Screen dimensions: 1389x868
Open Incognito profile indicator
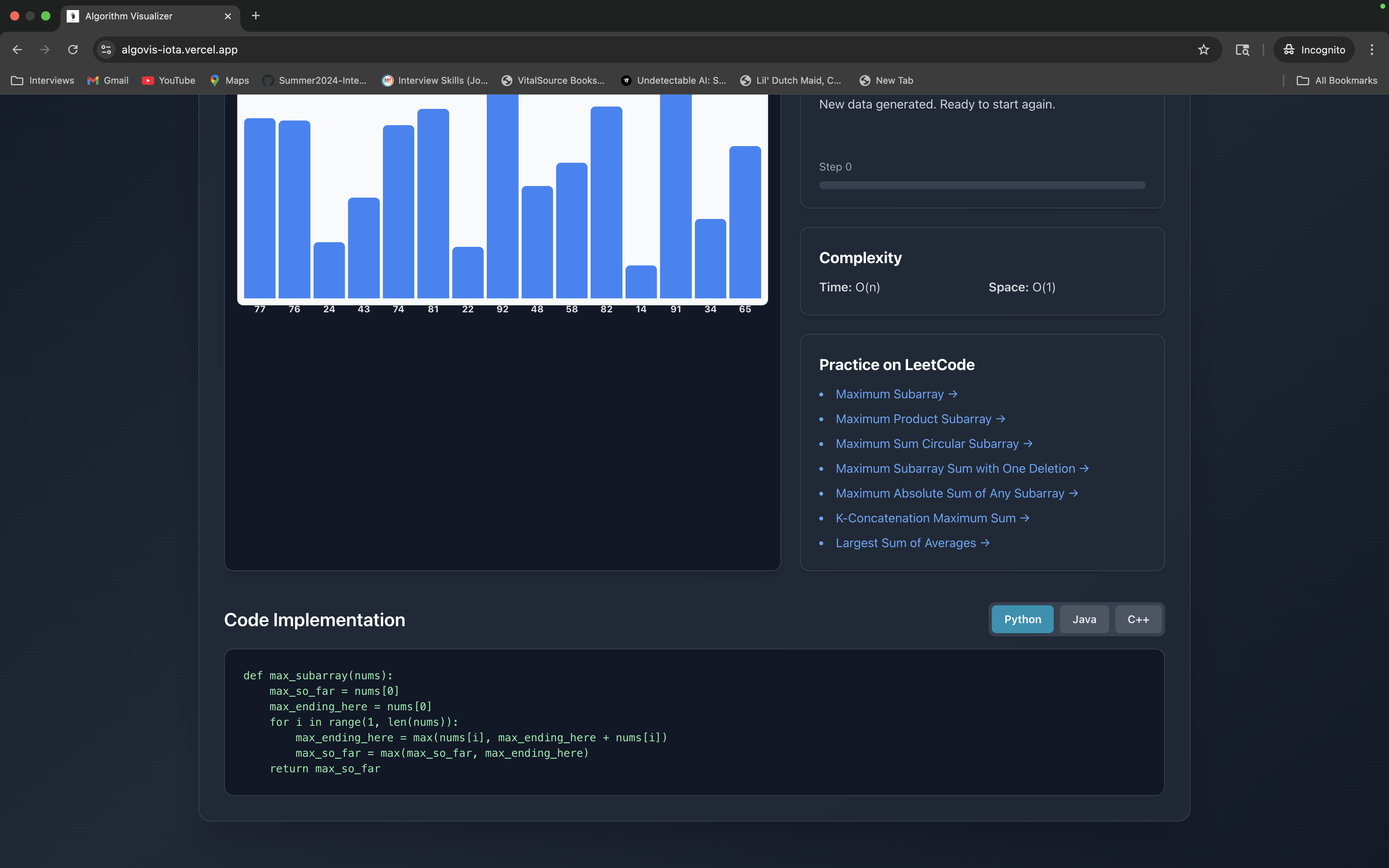(x=1314, y=50)
